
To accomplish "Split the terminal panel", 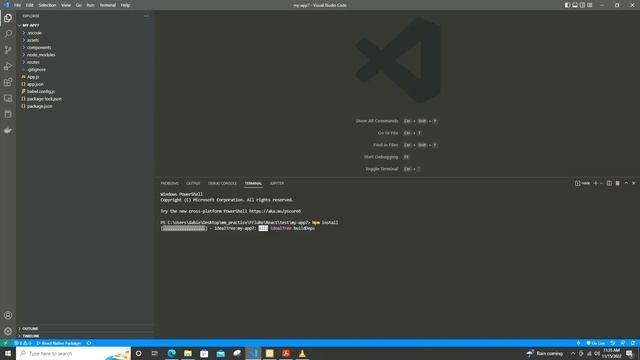I will click(x=609, y=184).
